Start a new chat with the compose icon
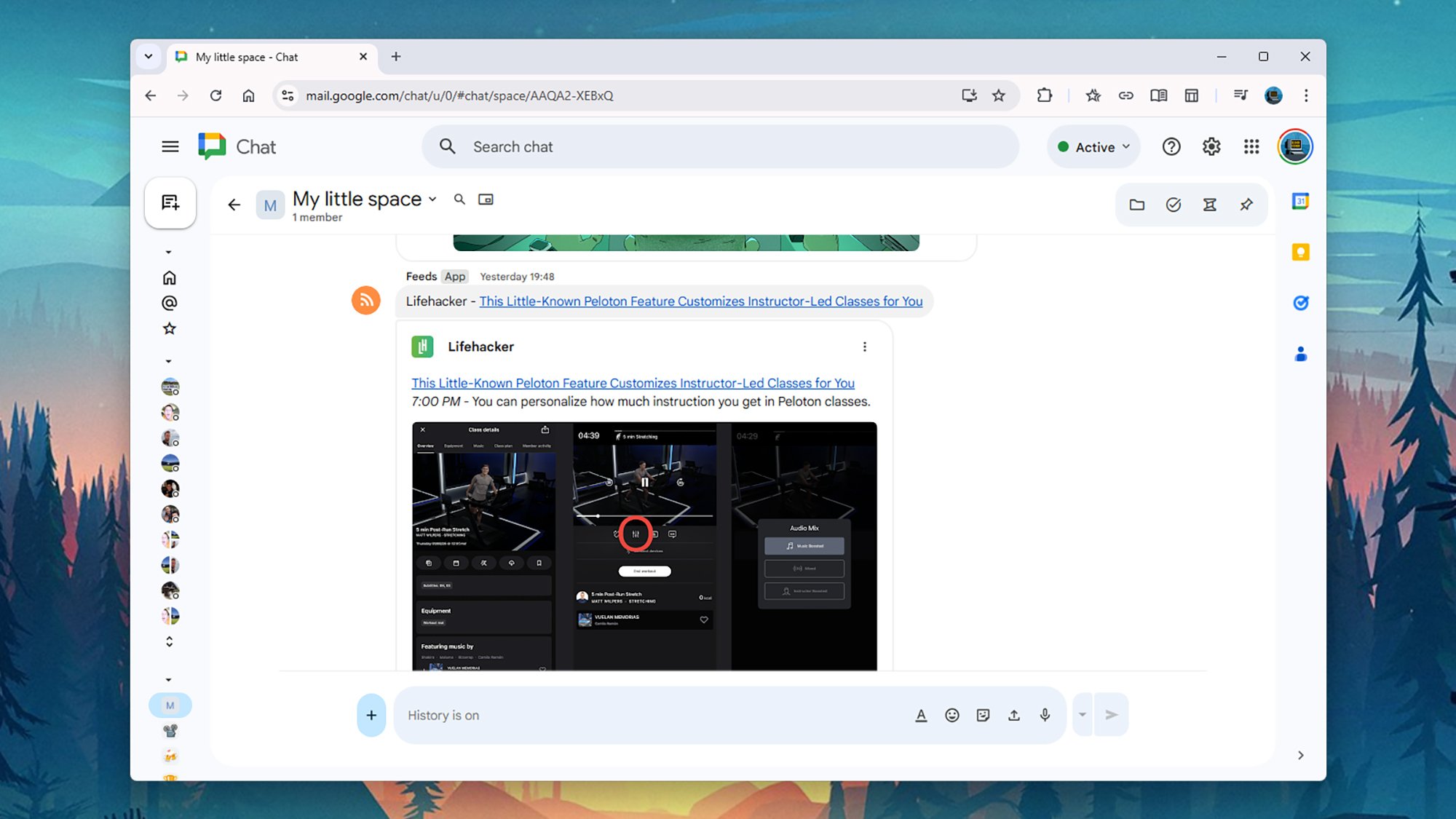1456x819 pixels. pos(170,204)
